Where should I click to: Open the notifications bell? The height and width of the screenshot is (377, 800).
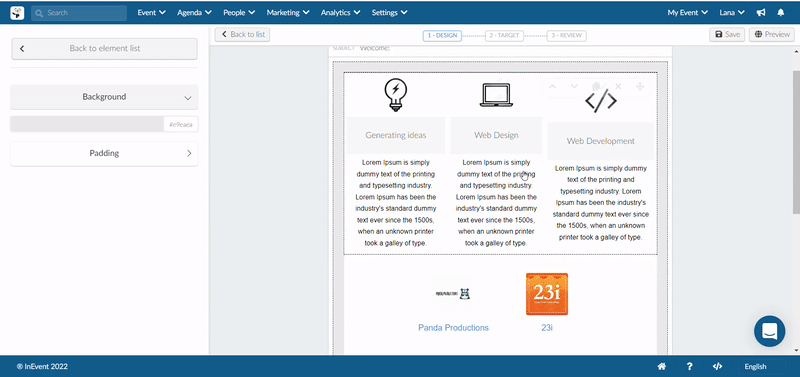pyautogui.click(x=781, y=13)
